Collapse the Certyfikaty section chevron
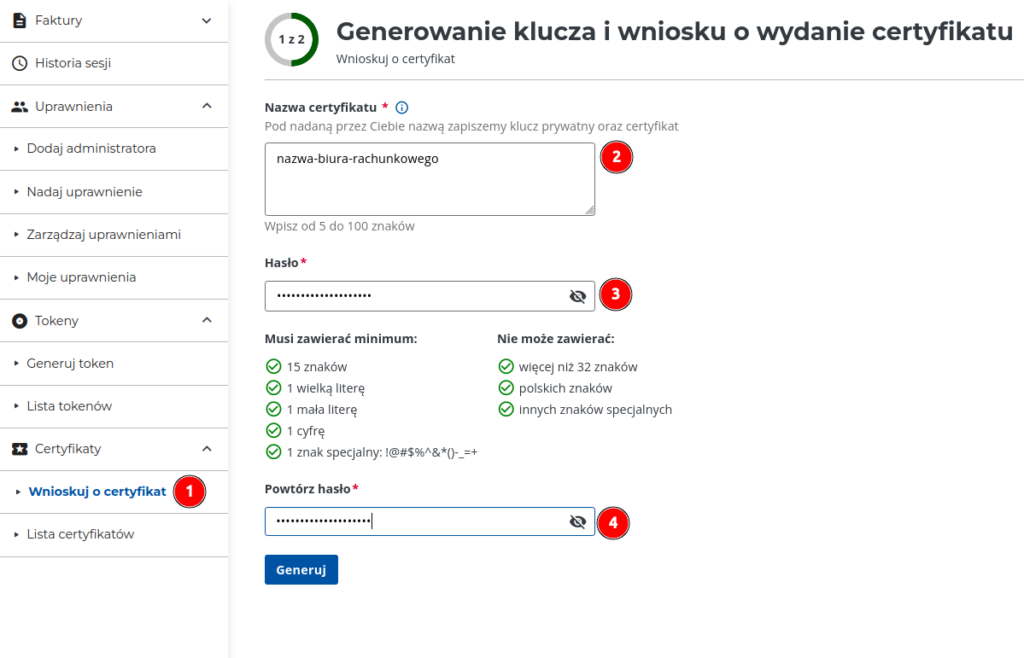 click(207, 449)
